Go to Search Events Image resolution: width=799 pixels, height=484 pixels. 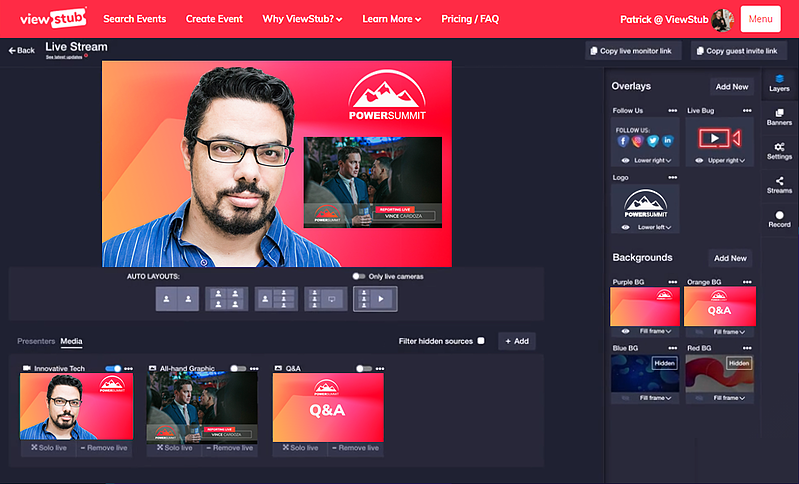coord(135,19)
